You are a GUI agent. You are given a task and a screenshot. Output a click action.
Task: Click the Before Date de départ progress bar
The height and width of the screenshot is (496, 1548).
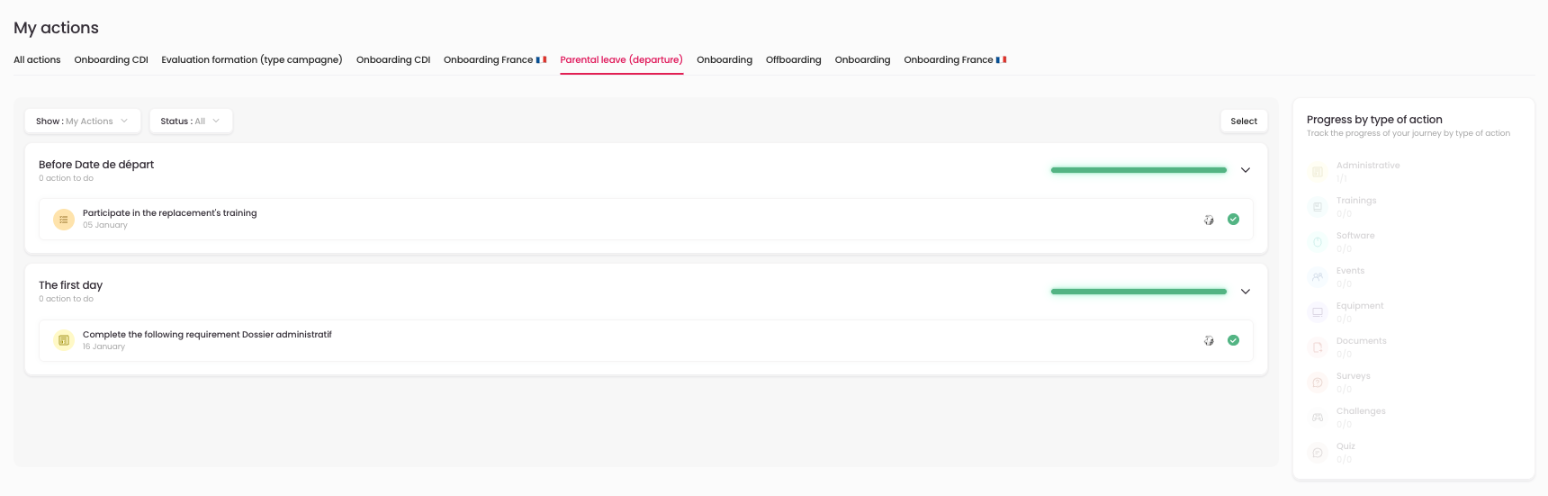click(x=1138, y=170)
